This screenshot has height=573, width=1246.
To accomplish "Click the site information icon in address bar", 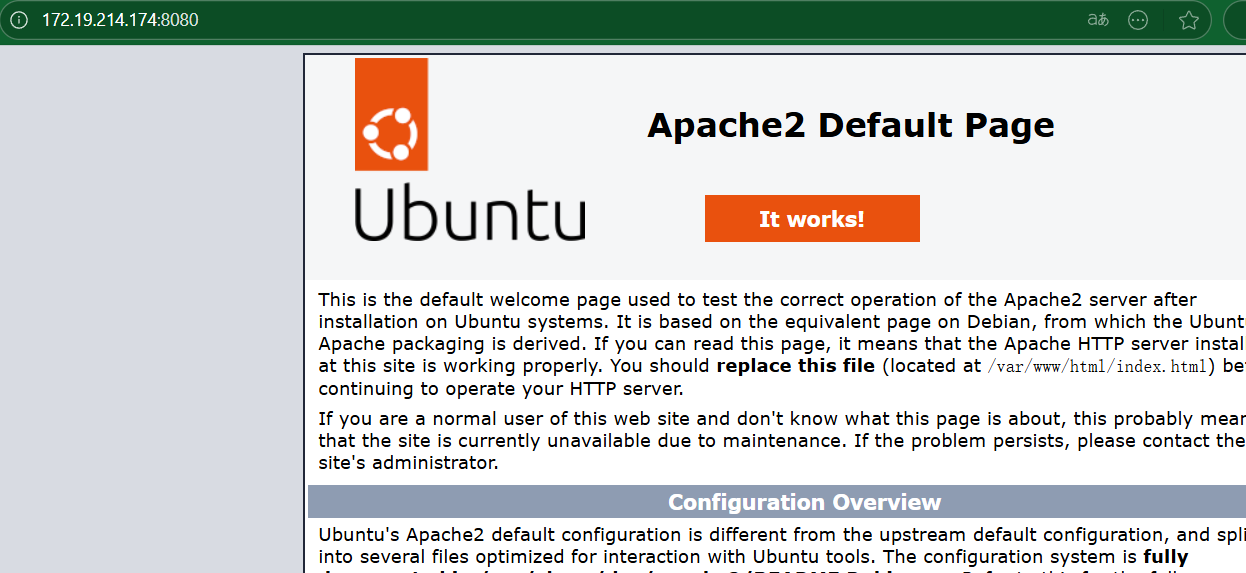I will click(19, 20).
